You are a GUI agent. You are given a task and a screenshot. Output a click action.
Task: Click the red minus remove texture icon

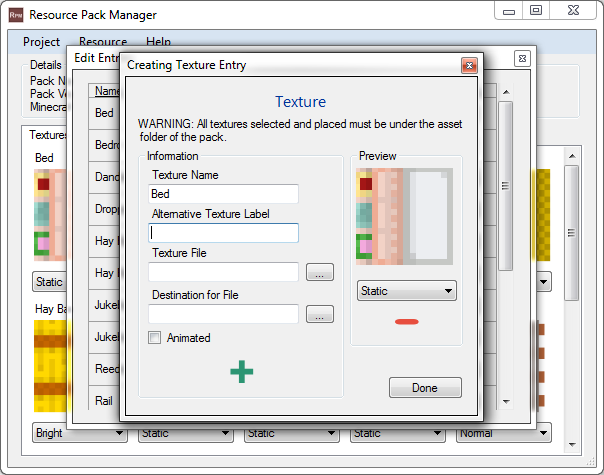click(406, 322)
